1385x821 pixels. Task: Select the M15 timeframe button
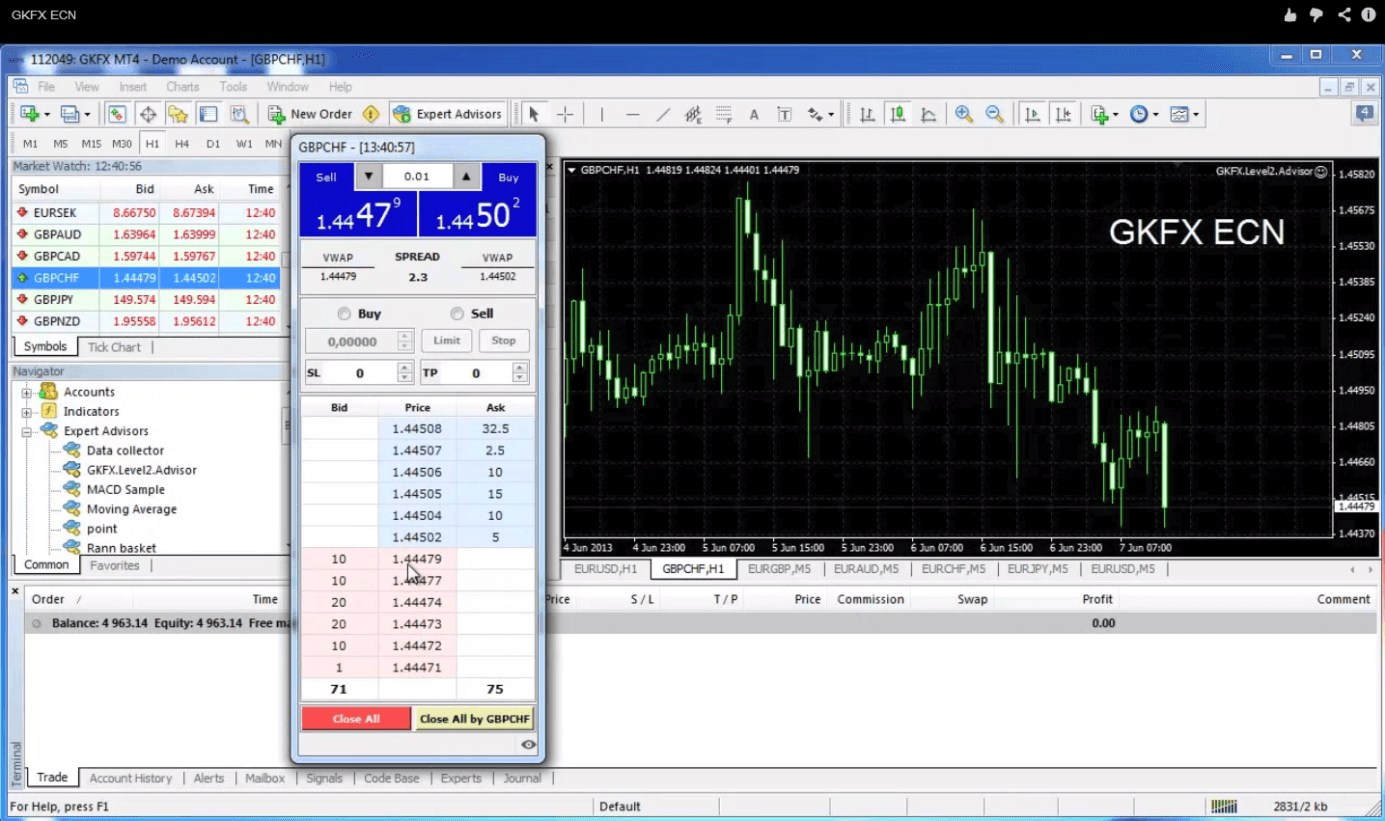click(91, 143)
